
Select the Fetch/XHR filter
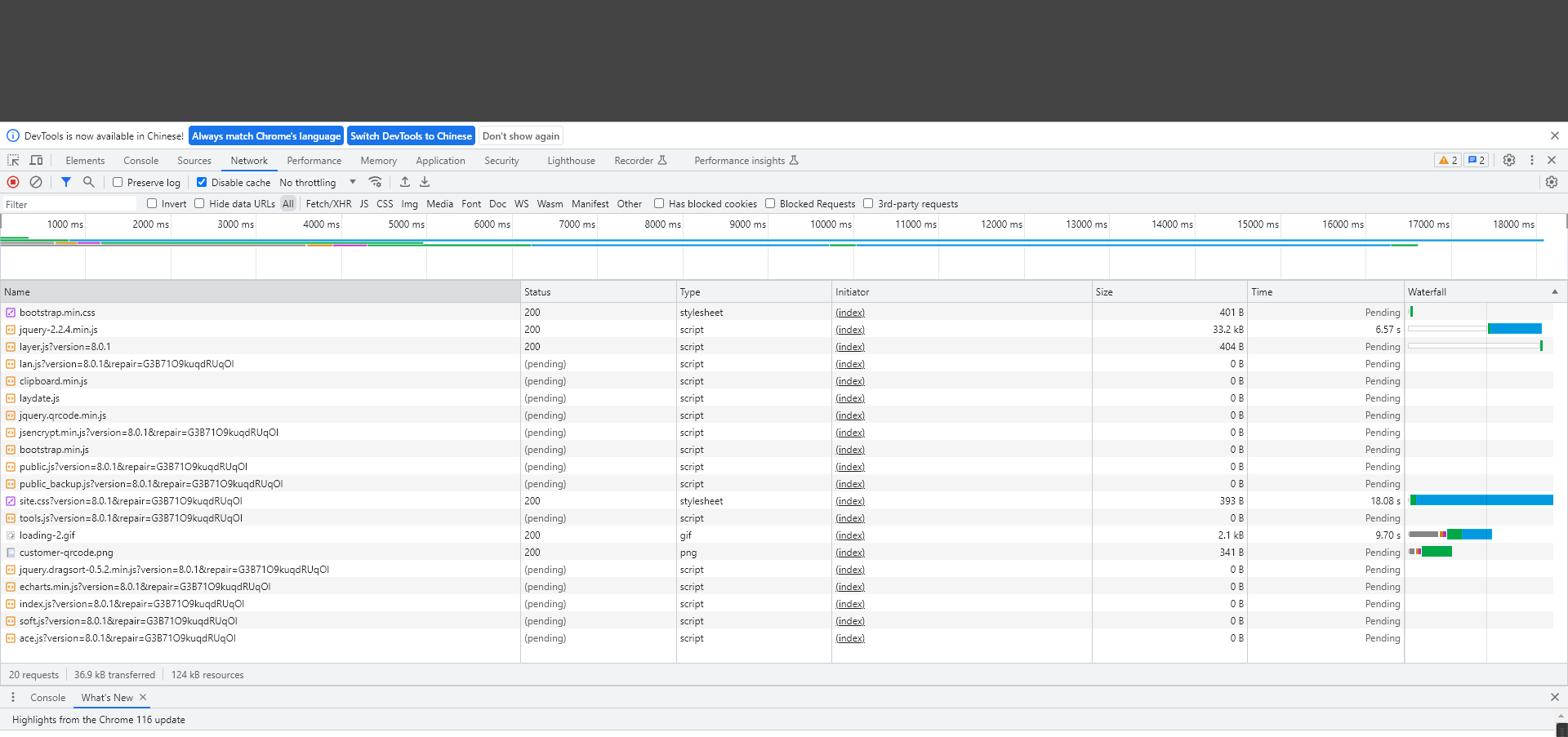pyautogui.click(x=328, y=204)
